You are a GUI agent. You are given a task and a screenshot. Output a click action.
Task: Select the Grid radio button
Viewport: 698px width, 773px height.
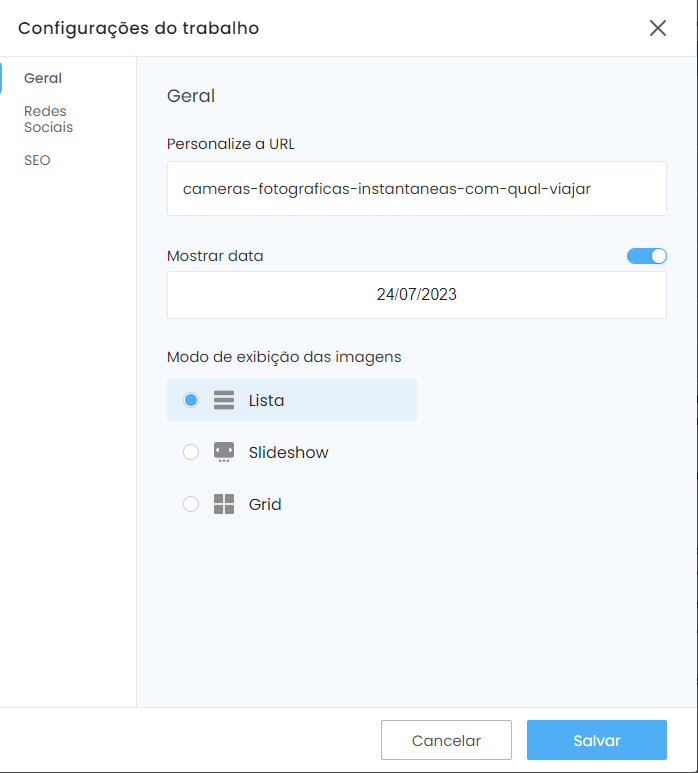(x=191, y=504)
